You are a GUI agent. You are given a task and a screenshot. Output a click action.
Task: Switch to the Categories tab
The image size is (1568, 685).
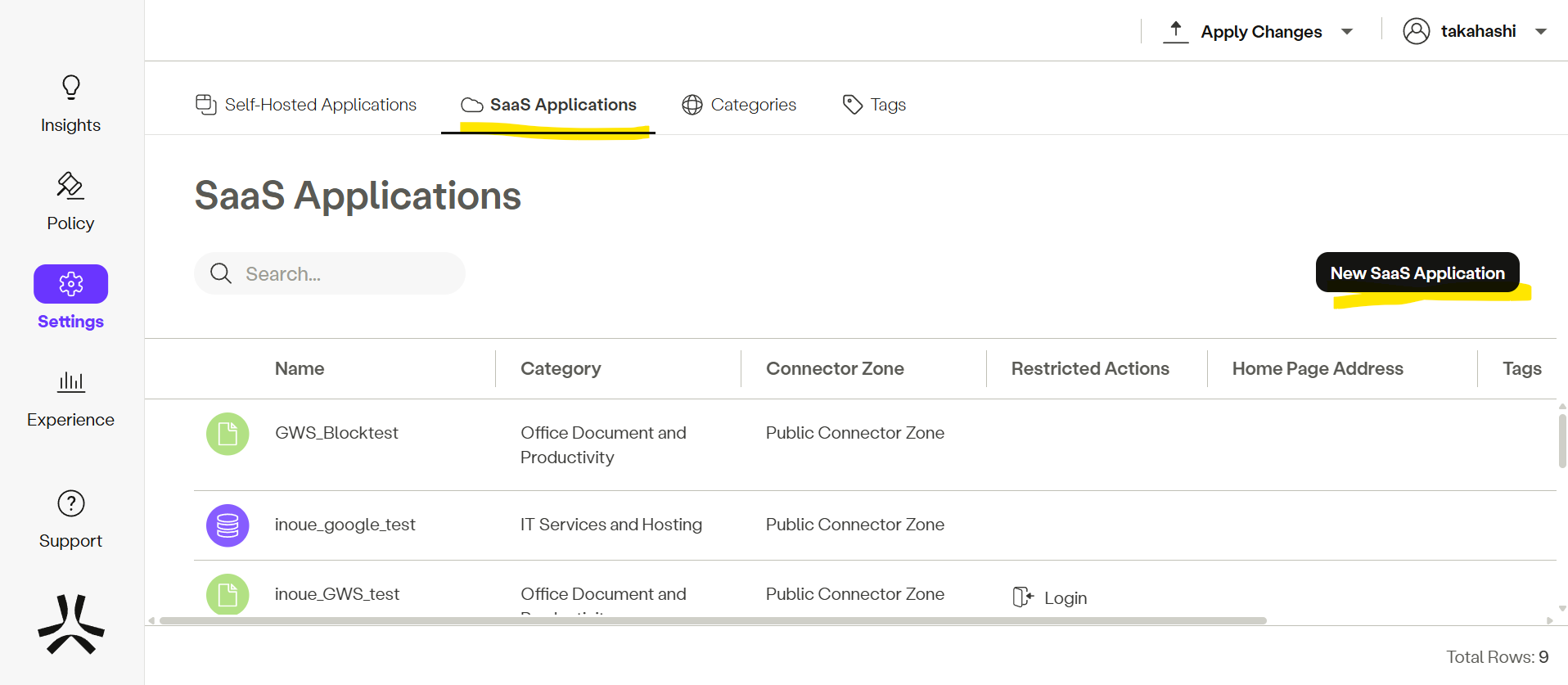739,105
